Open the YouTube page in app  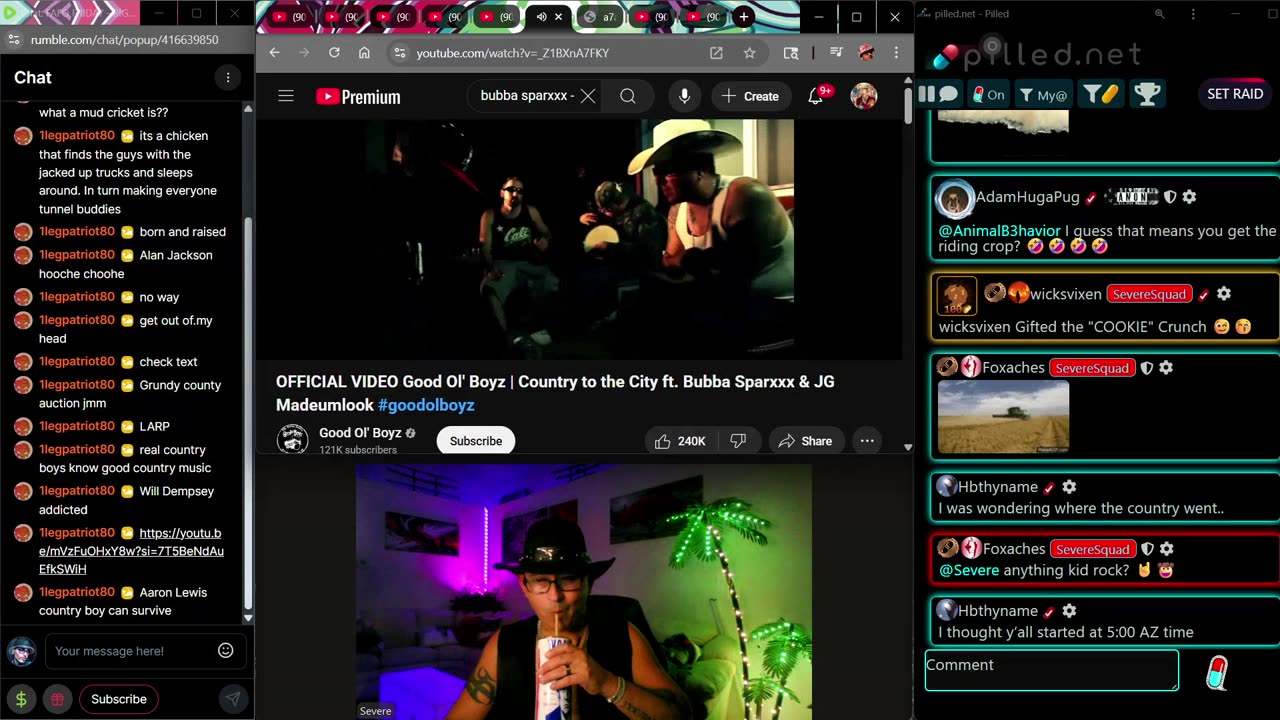(x=716, y=53)
